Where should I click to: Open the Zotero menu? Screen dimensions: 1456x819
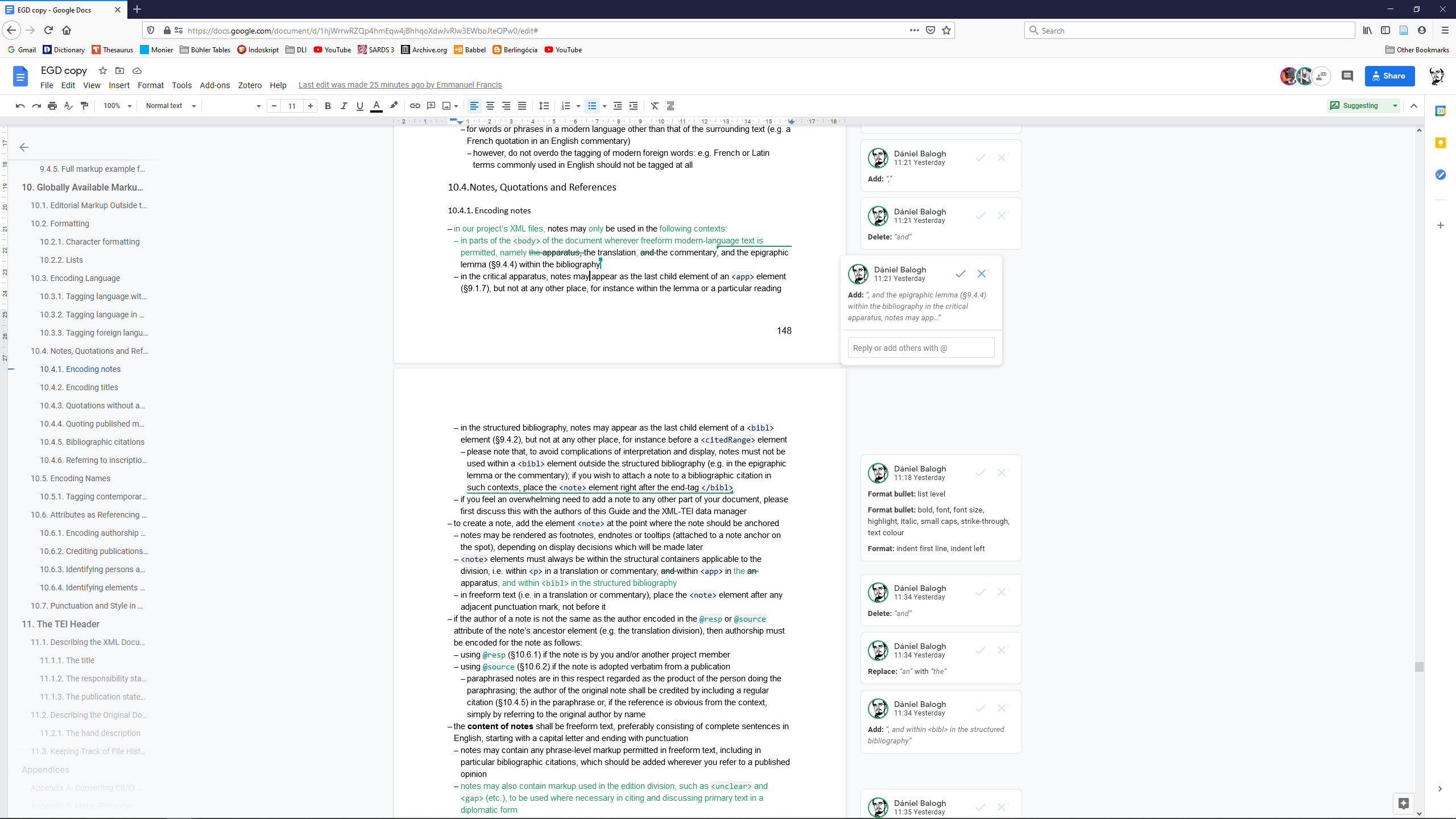coord(249,85)
